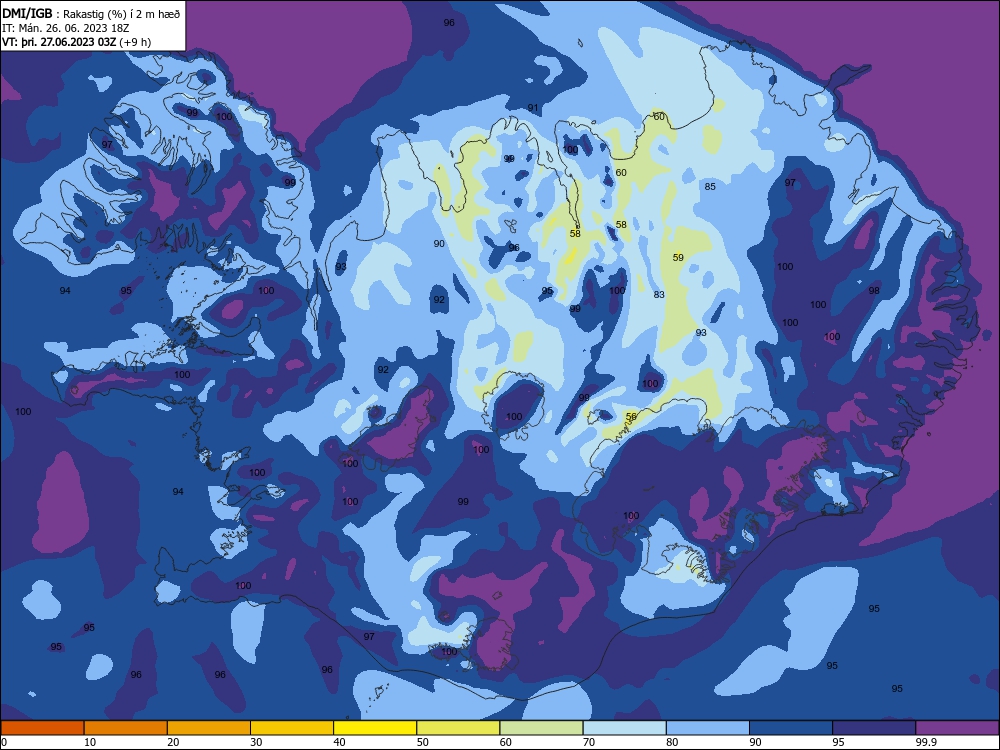Click the title text 'DMI/IGB : Rakastig (%) í 2 m hæð'
Image resolution: width=1000 pixels, height=750 pixels.
[x=92, y=14]
